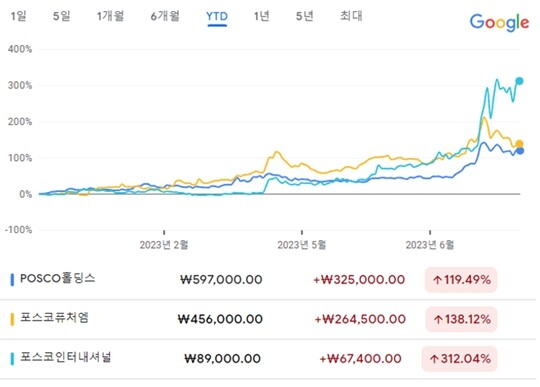The height and width of the screenshot is (387, 540).
Task: Click the 312.04% change badge
Action: [459, 359]
